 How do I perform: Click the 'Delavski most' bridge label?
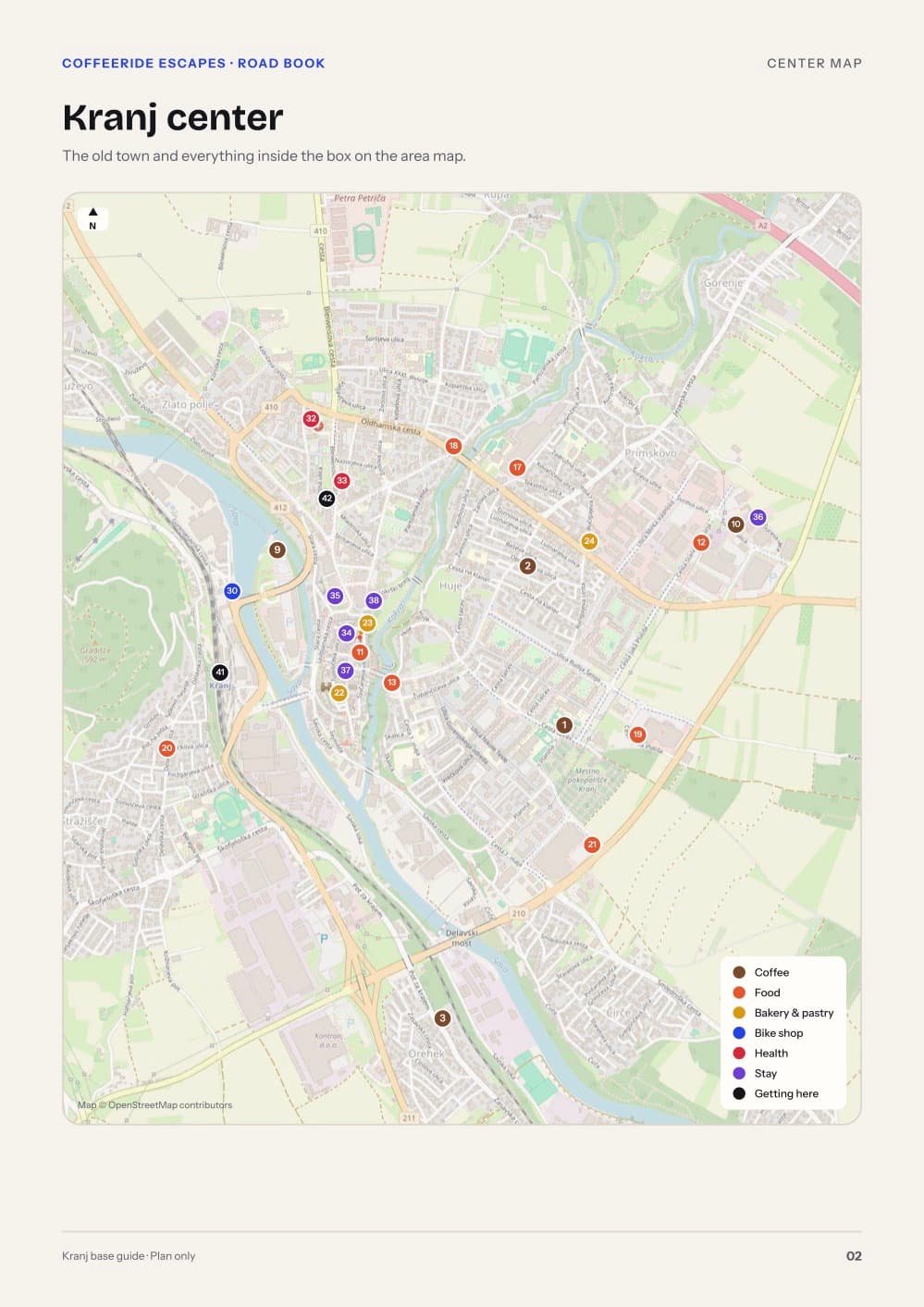[462, 937]
